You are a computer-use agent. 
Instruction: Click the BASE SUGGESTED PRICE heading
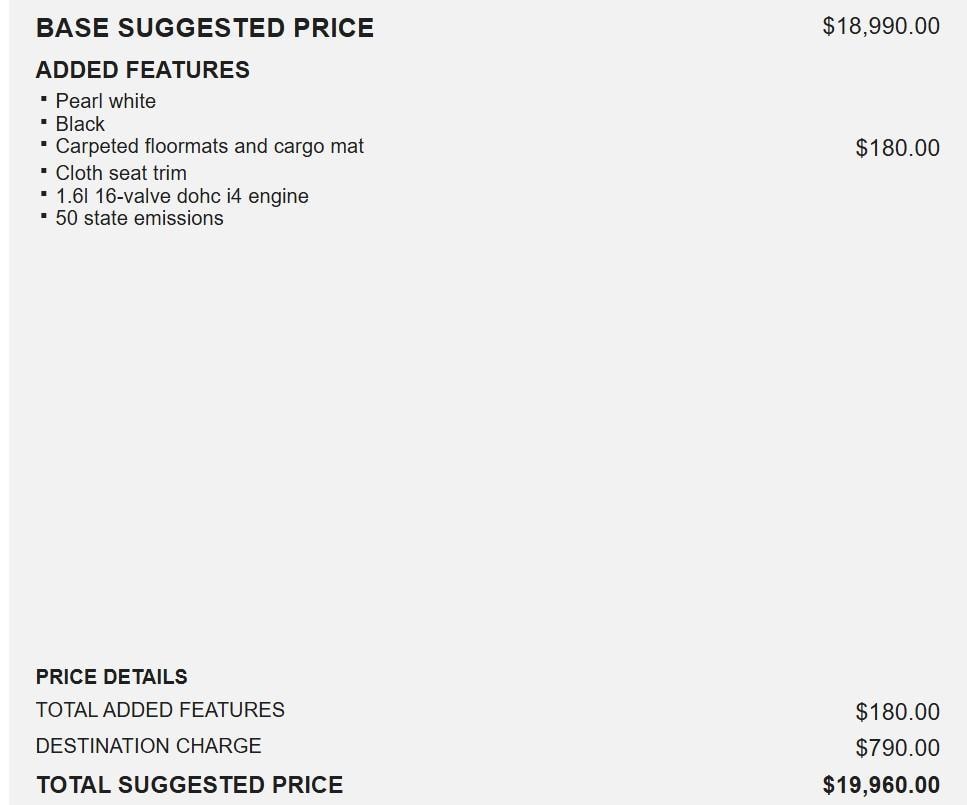pyautogui.click(x=204, y=28)
